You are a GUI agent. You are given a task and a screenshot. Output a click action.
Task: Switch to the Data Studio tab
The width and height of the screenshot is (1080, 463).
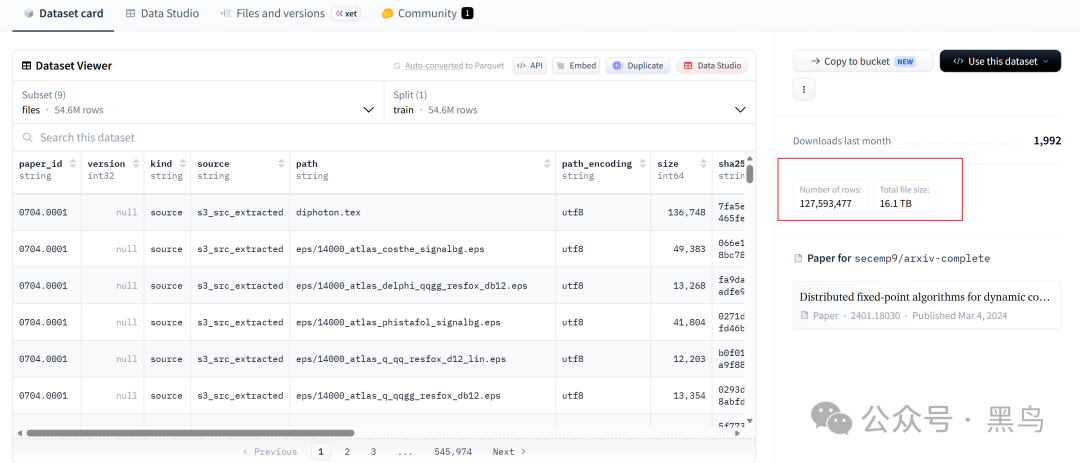coord(163,13)
